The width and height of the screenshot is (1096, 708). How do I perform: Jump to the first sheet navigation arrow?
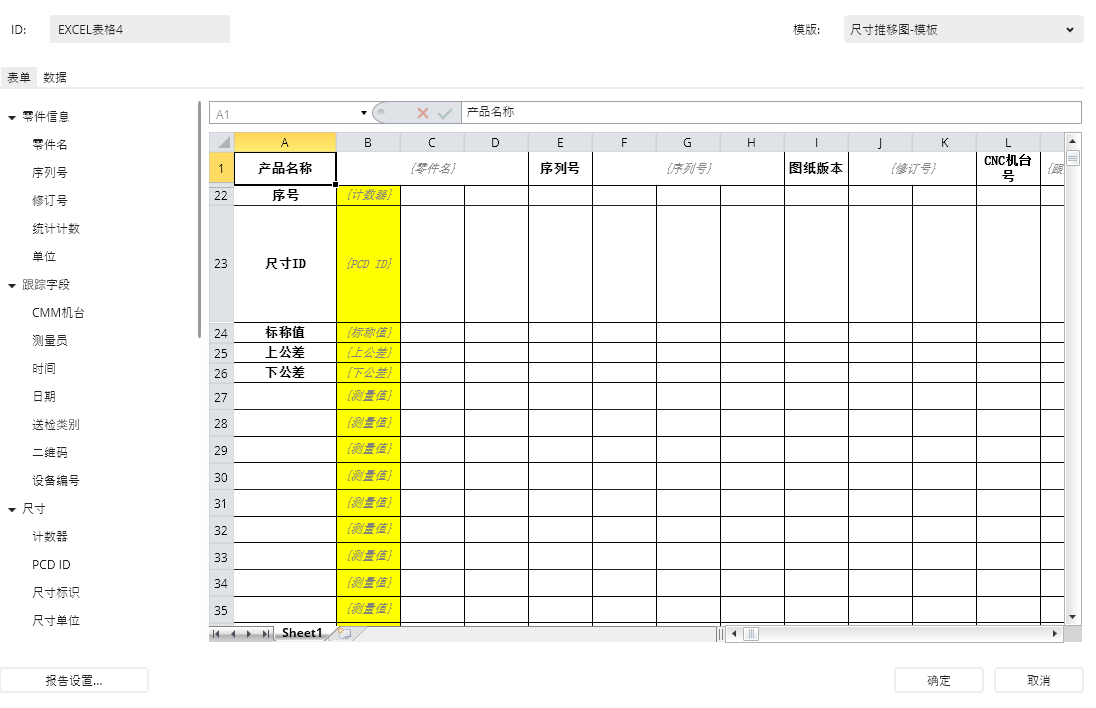215,633
